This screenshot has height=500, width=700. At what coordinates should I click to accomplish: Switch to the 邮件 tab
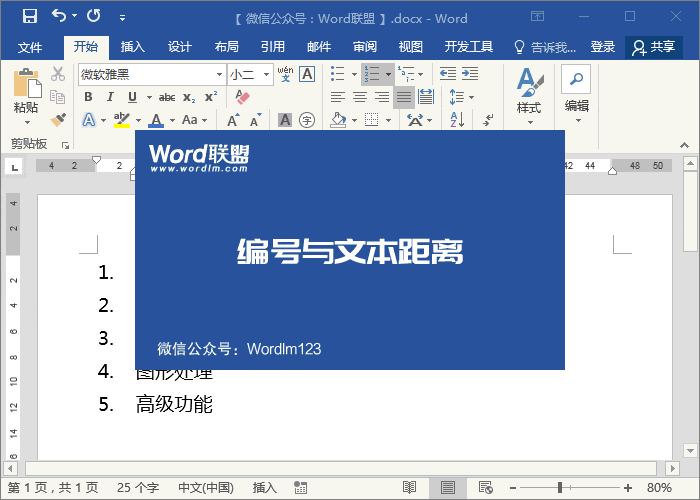click(x=319, y=47)
